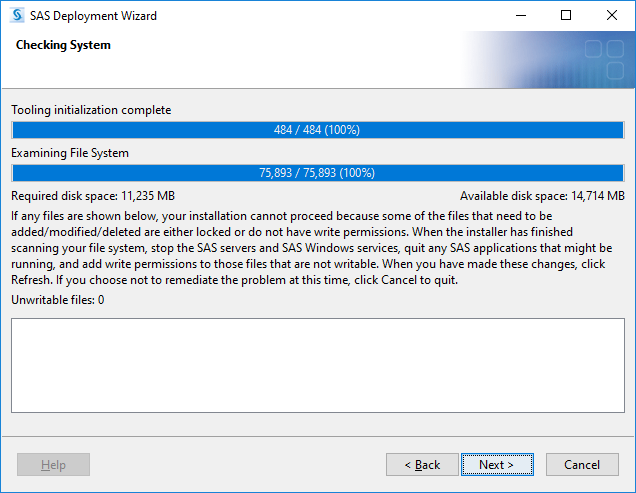This screenshot has height=493, width=636.
Task: Go to previous step with Back button
Action: coord(422,464)
